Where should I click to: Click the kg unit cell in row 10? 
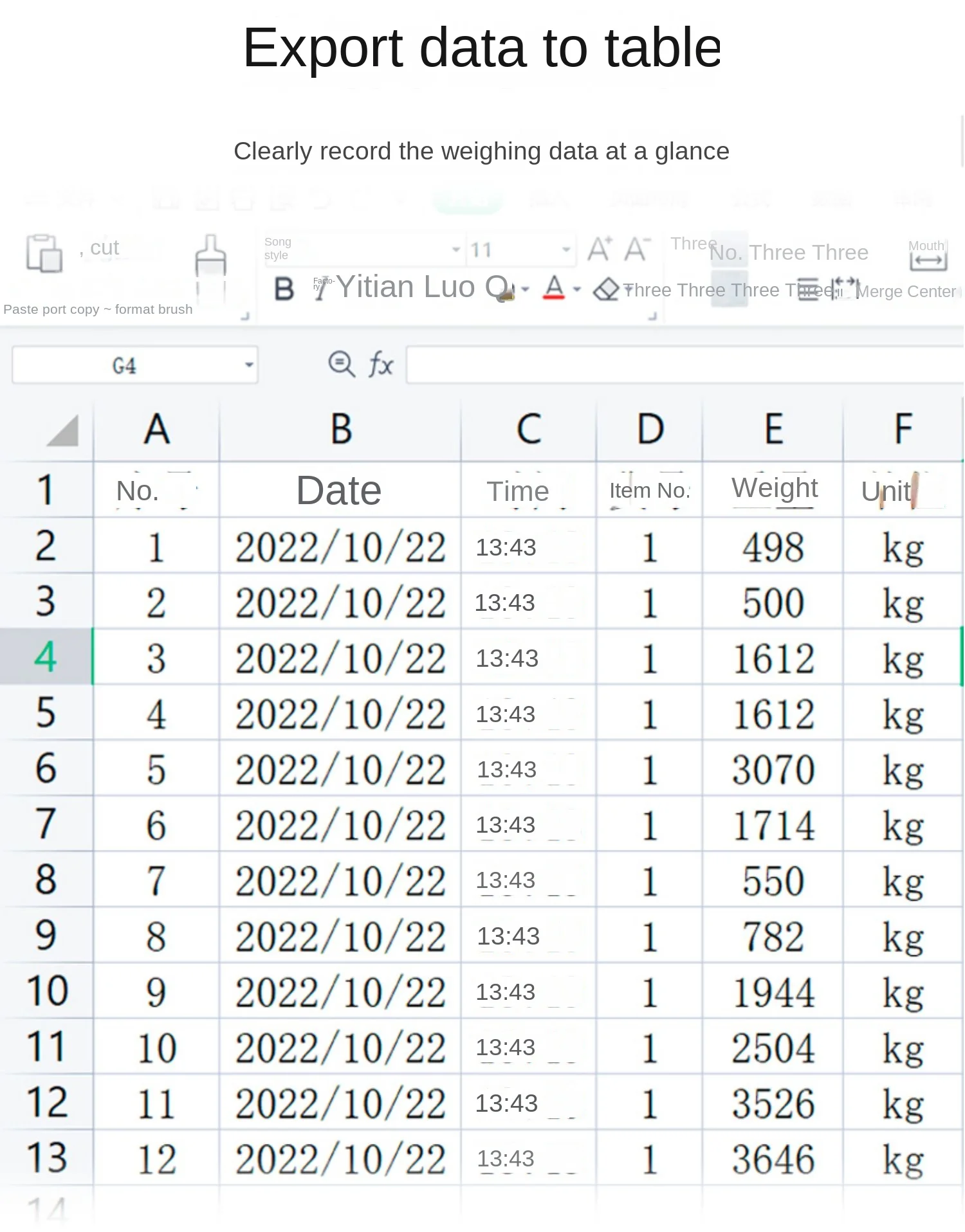tap(903, 992)
